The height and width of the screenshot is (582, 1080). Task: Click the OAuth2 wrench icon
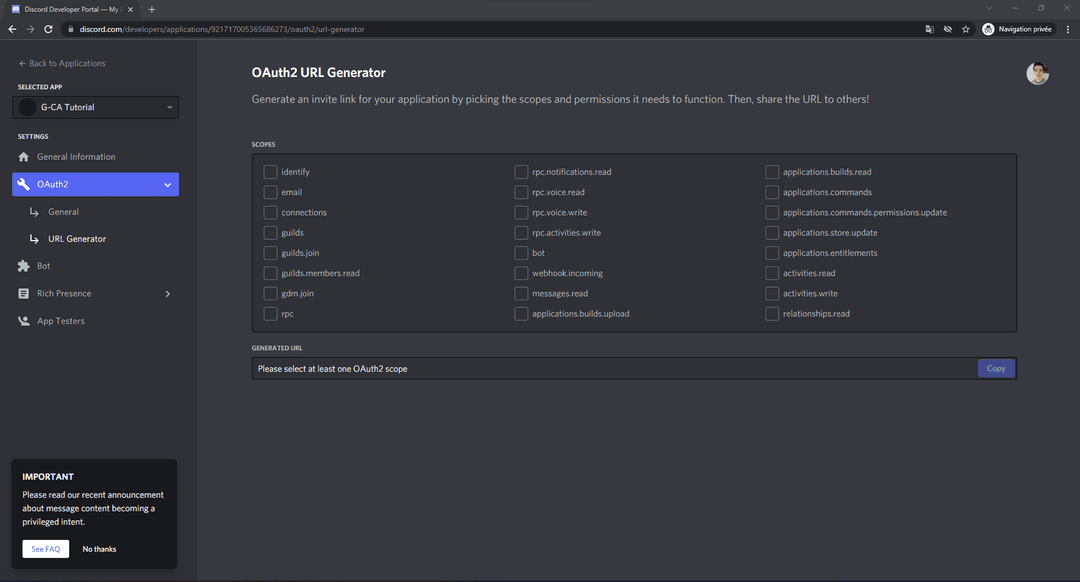coord(23,184)
